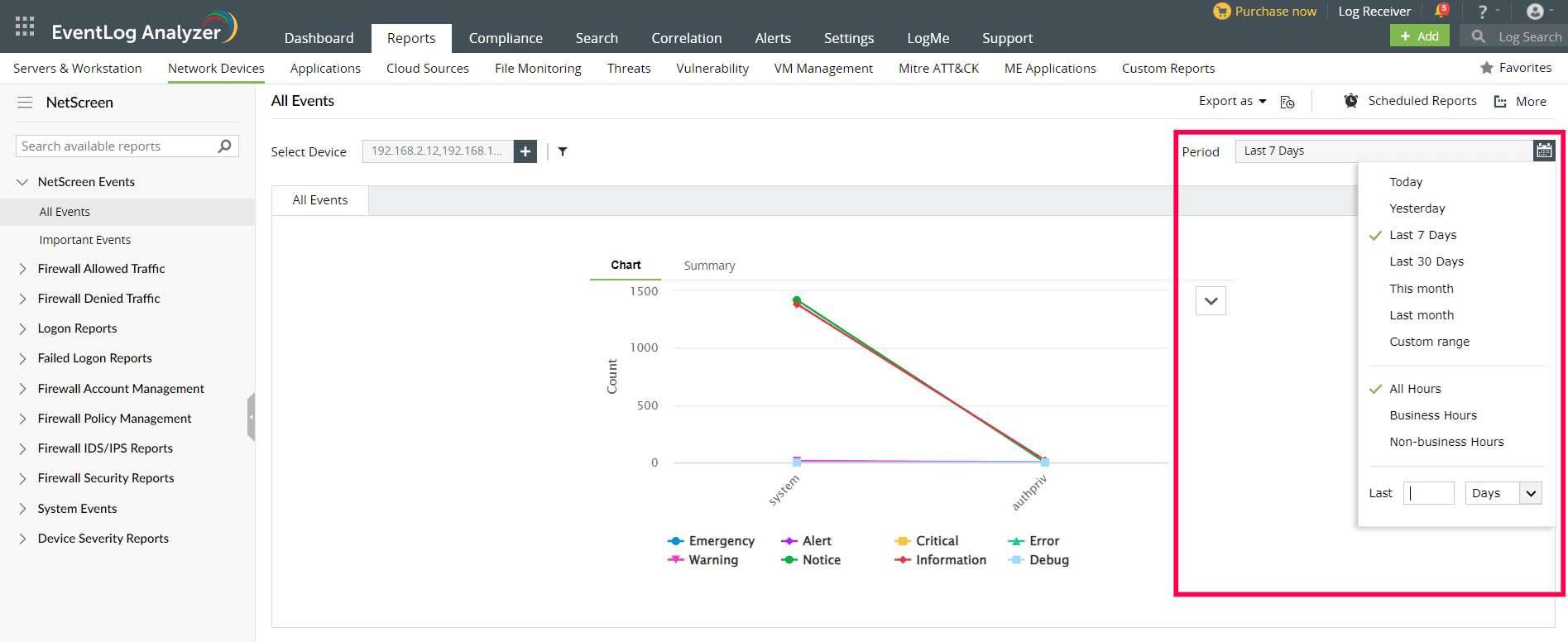The image size is (1568, 642).
Task: Click the Purchase now cart icon
Action: coord(1221,12)
